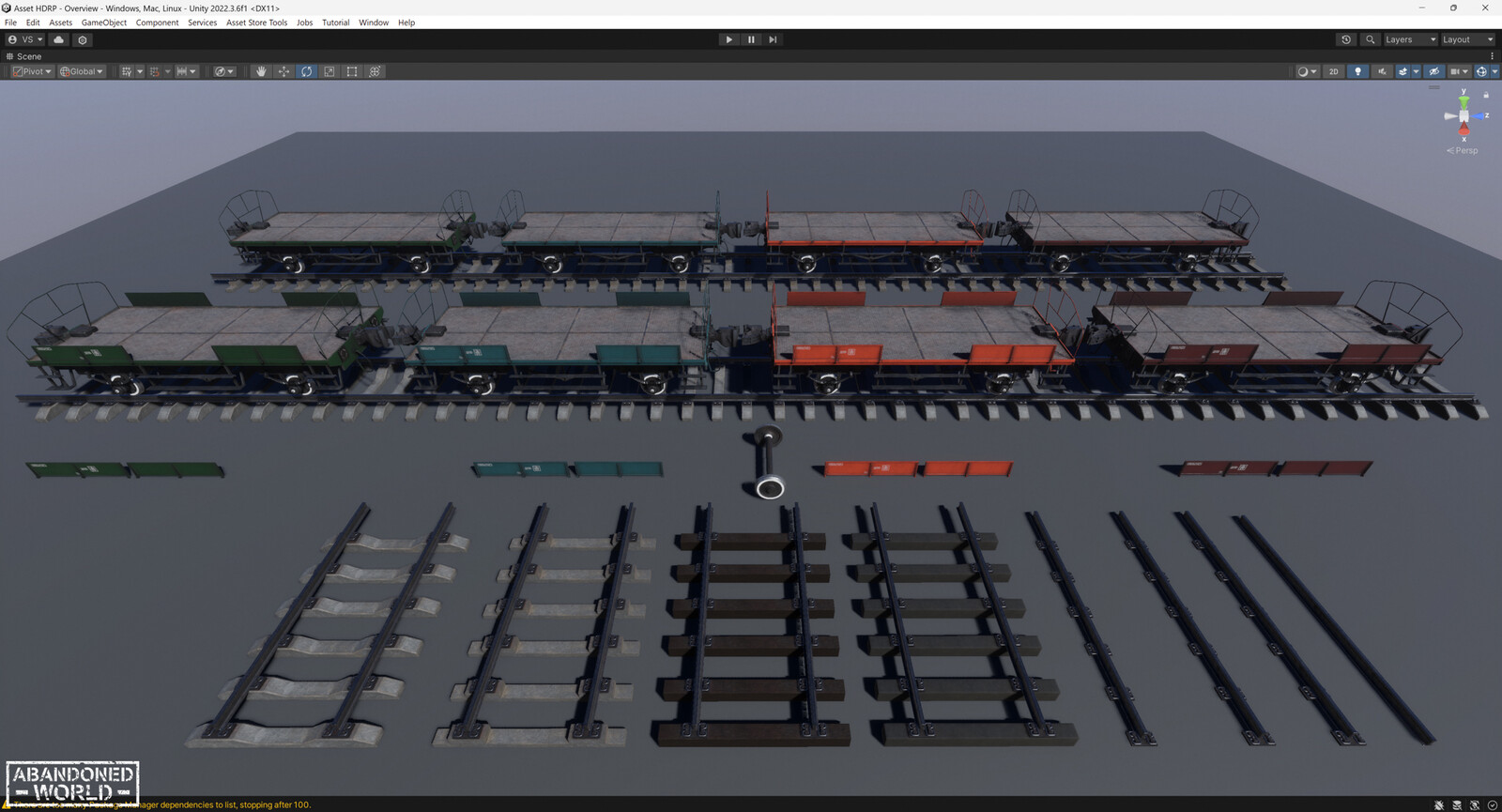This screenshot has width=1502, height=812.
Task: Toggle hidden objects scene visibility
Action: (x=1433, y=71)
